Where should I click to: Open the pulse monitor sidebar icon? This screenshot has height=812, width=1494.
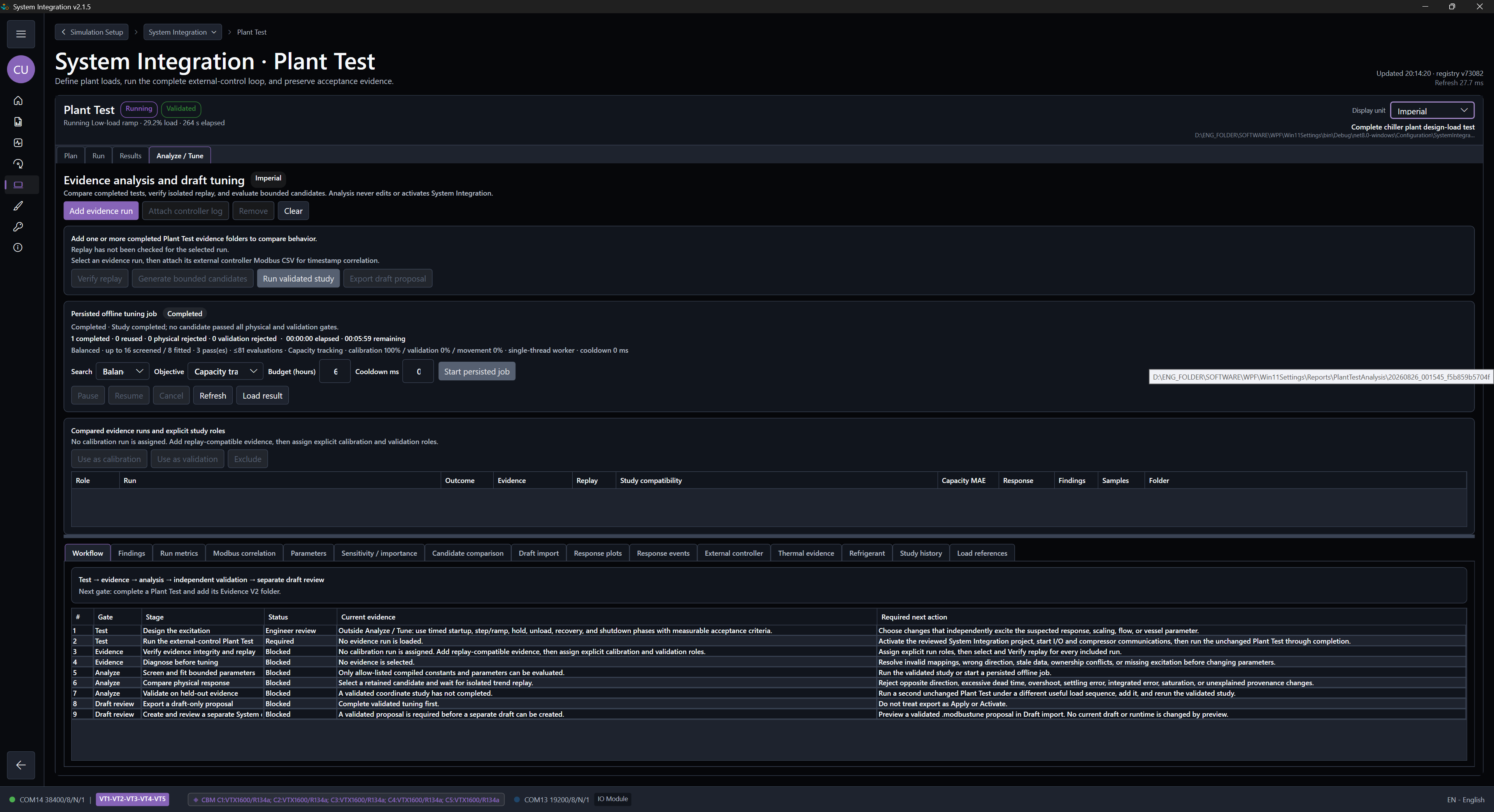click(18, 143)
